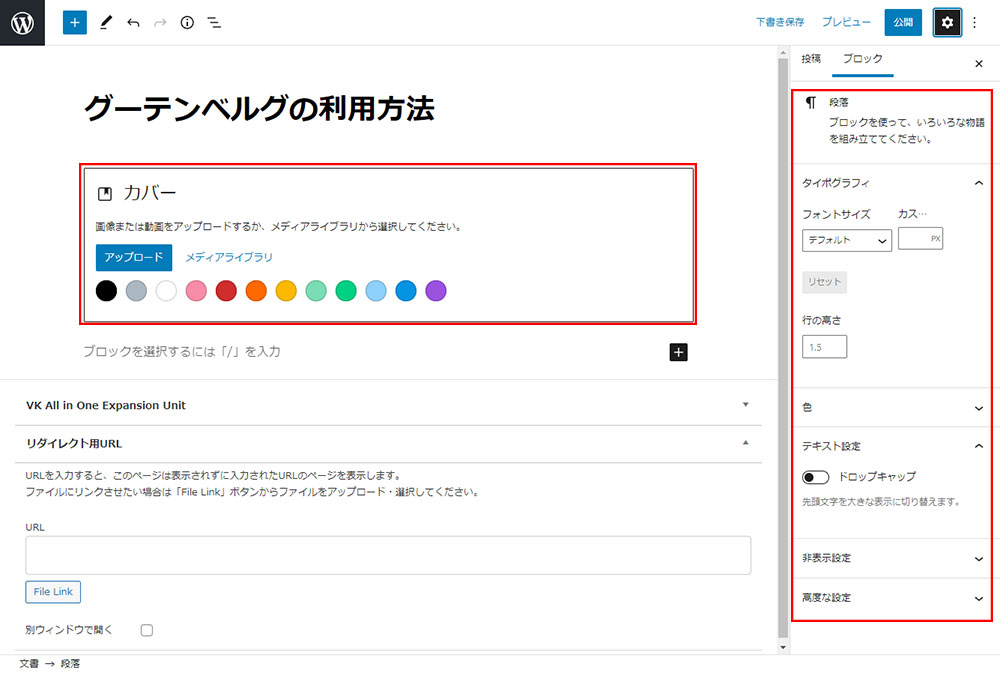Pick the red color swatch

coord(226,291)
